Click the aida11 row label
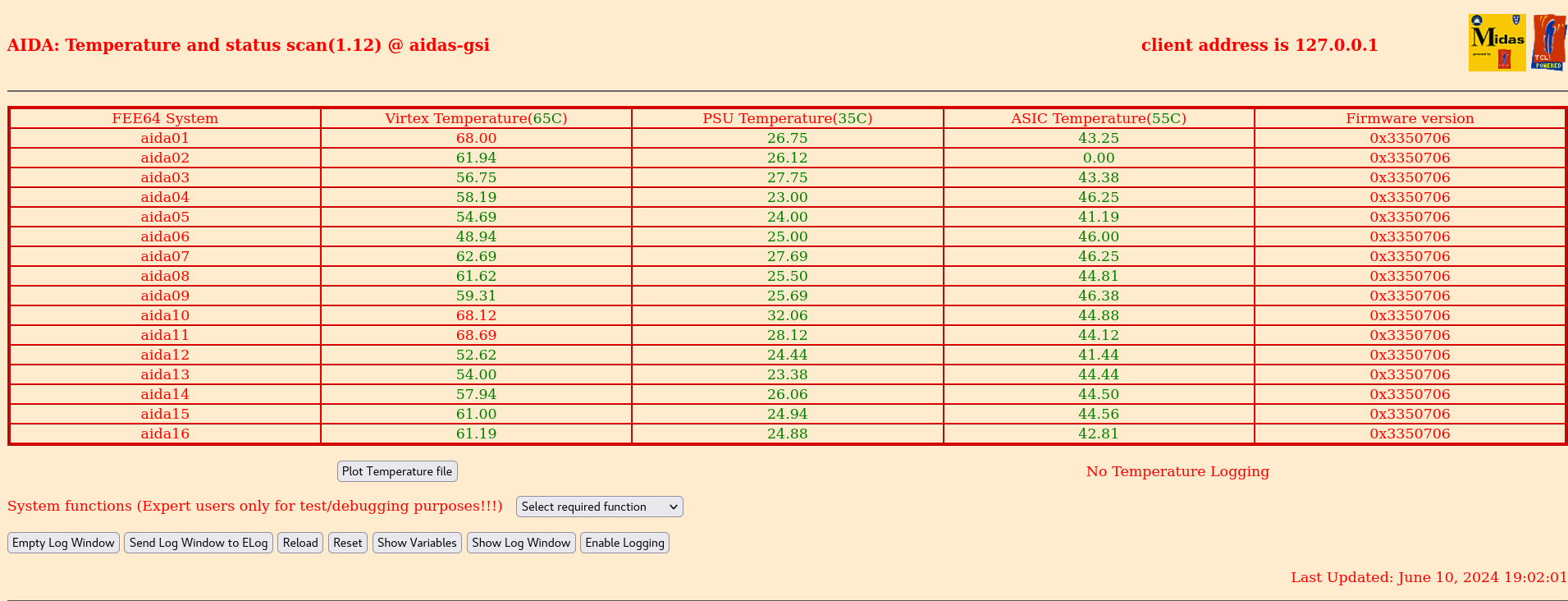Screen dimensions: 1568x601 pyautogui.click(x=165, y=335)
